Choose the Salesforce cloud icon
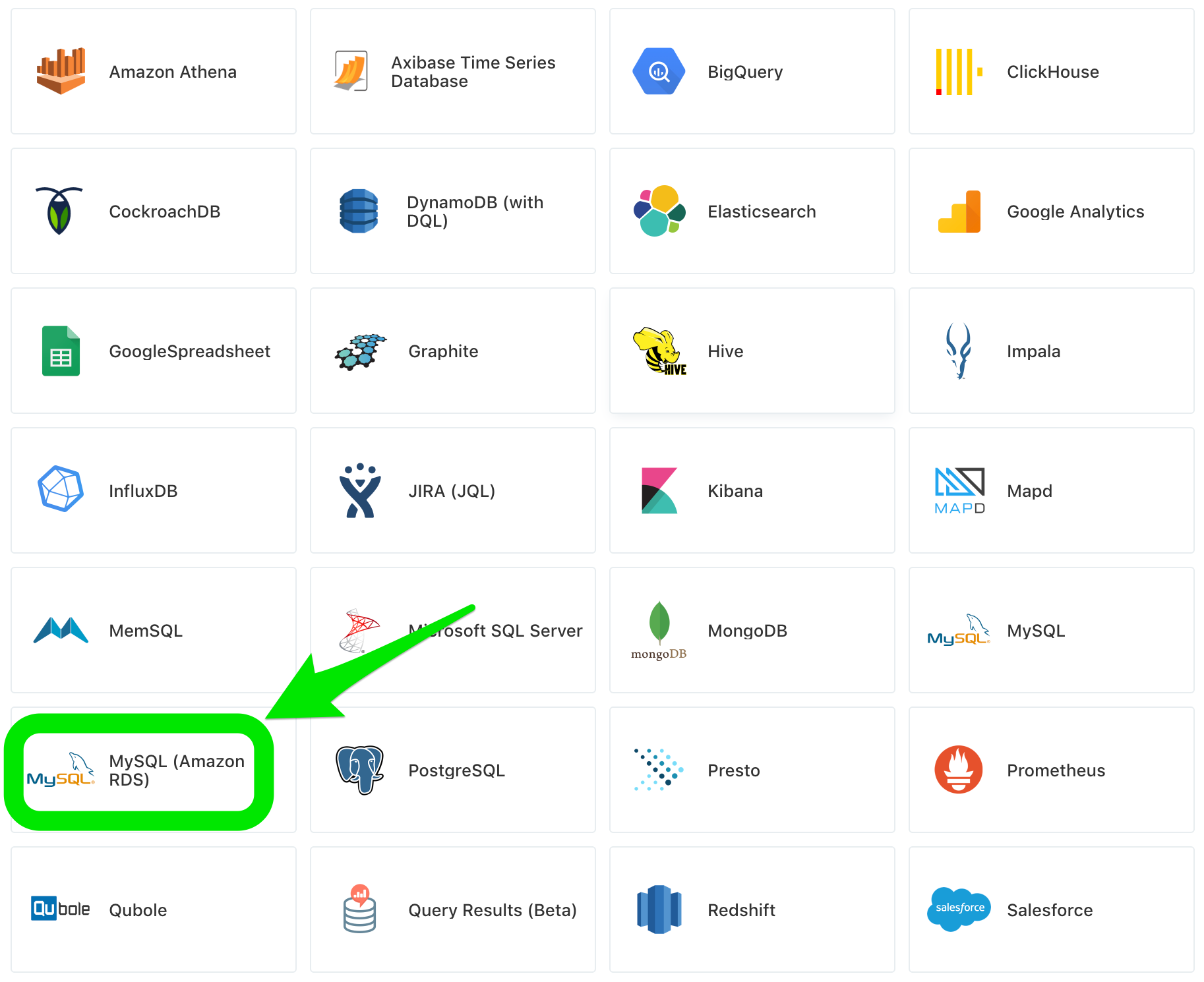Viewport: 1204px width, 982px height. (959, 910)
